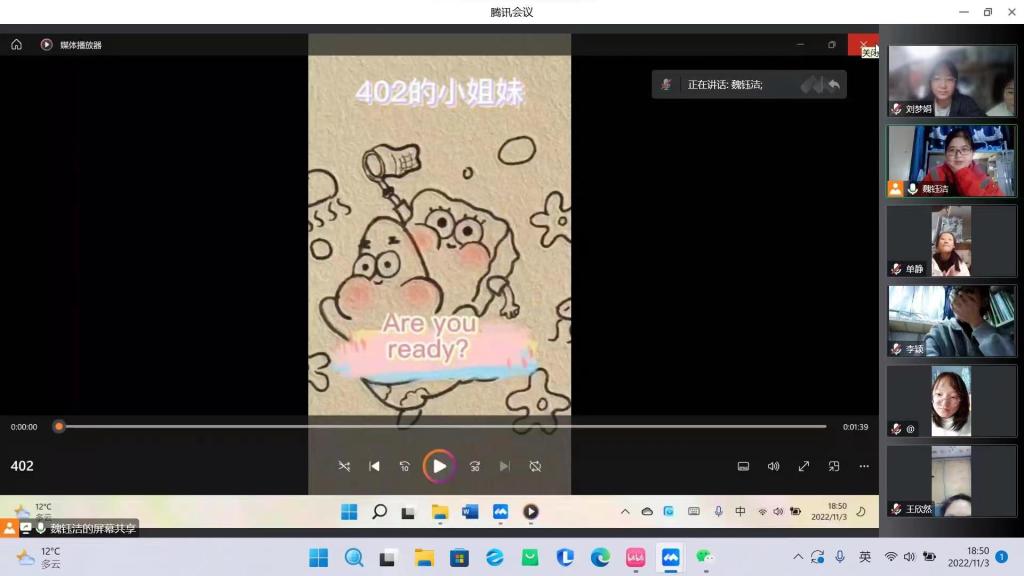The width and height of the screenshot is (1024, 576).
Task: Toggle the 英 input language indicator
Action: click(x=865, y=557)
